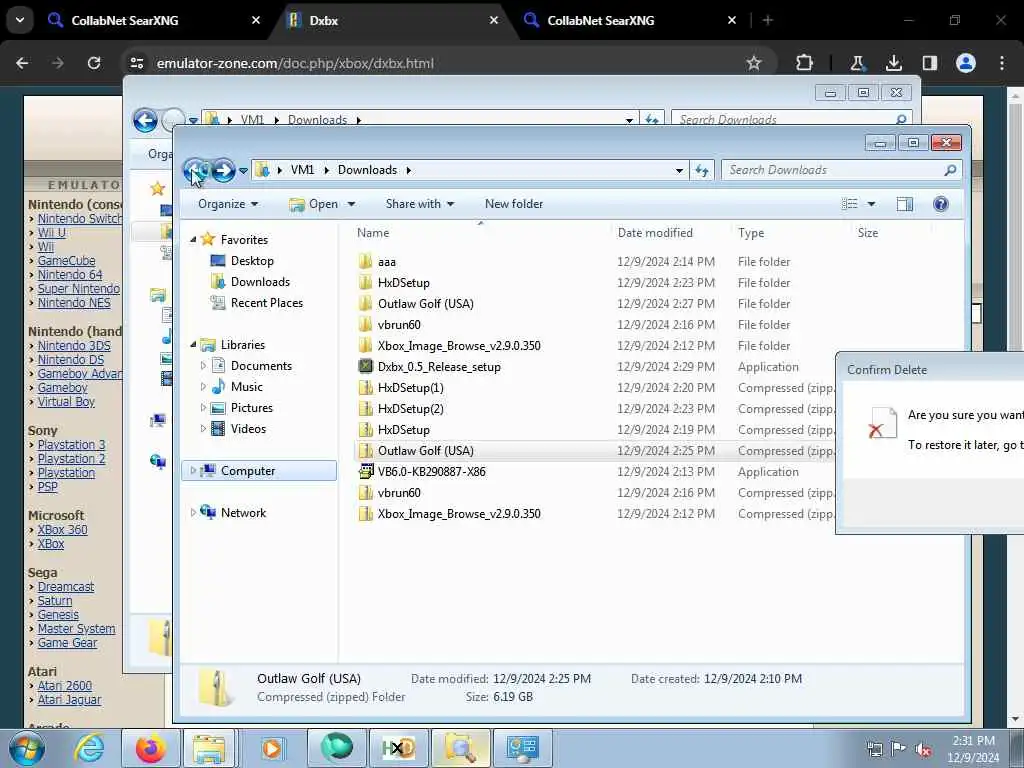Select Network in navigation pane

point(243,513)
